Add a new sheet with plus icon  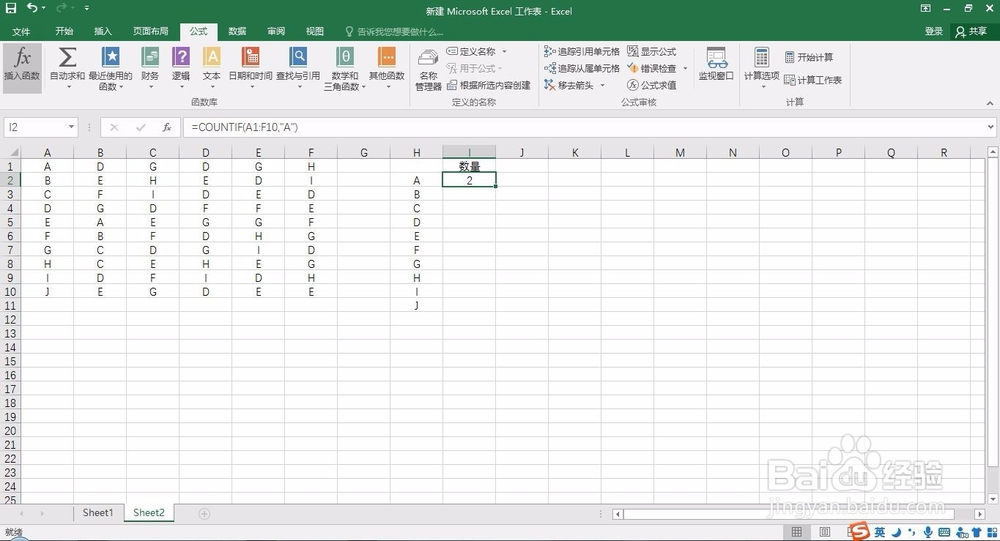pyautogui.click(x=204, y=514)
